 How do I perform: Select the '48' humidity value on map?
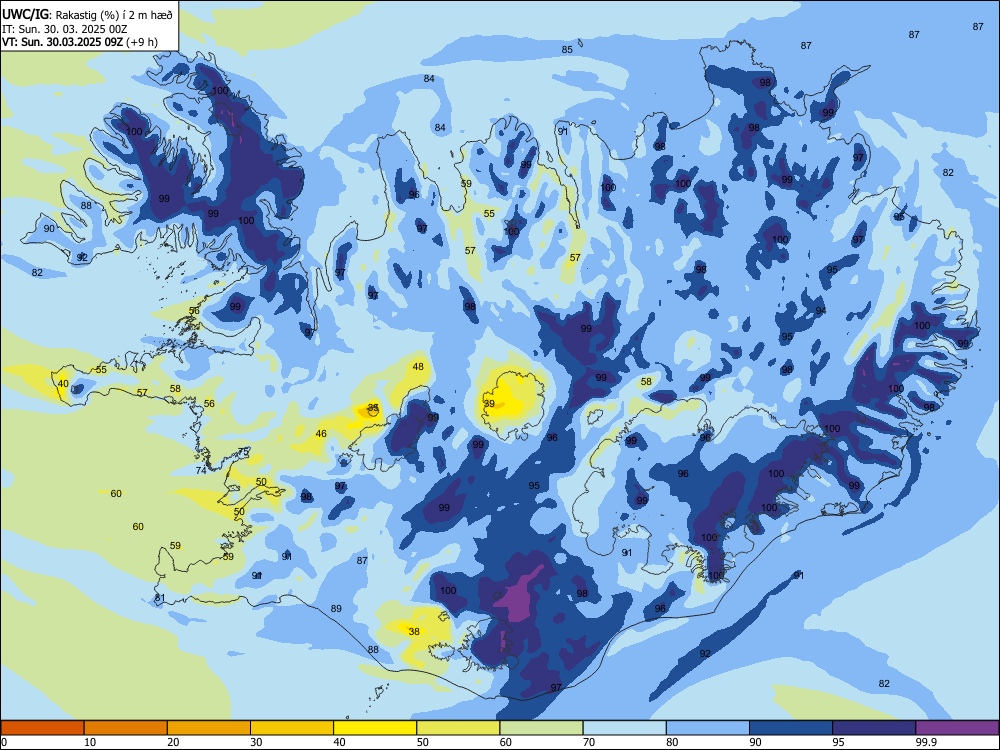click(418, 366)
